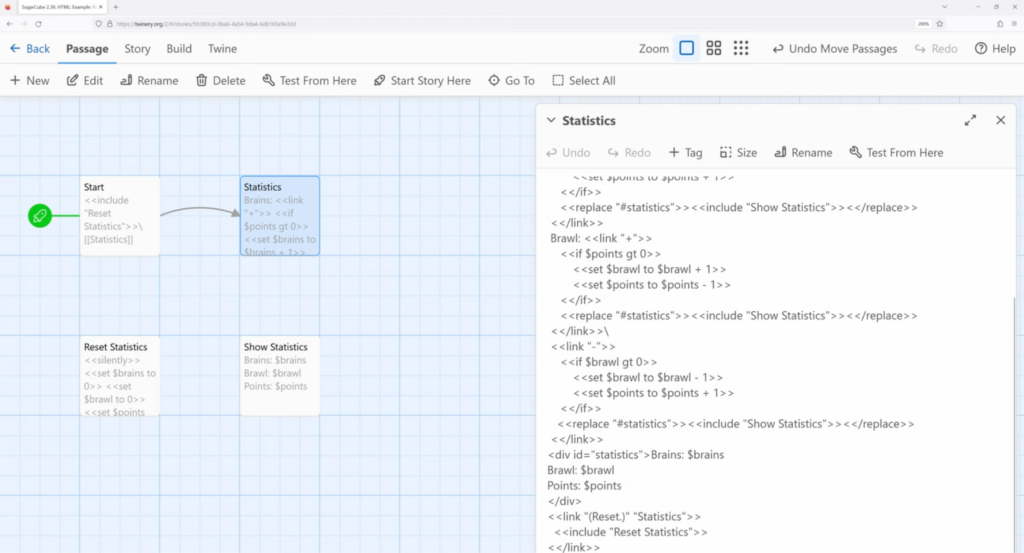The image size is (1024, 553).
Task: Choose the nine-dot smallest zoom view
Action: coord(741,48)
